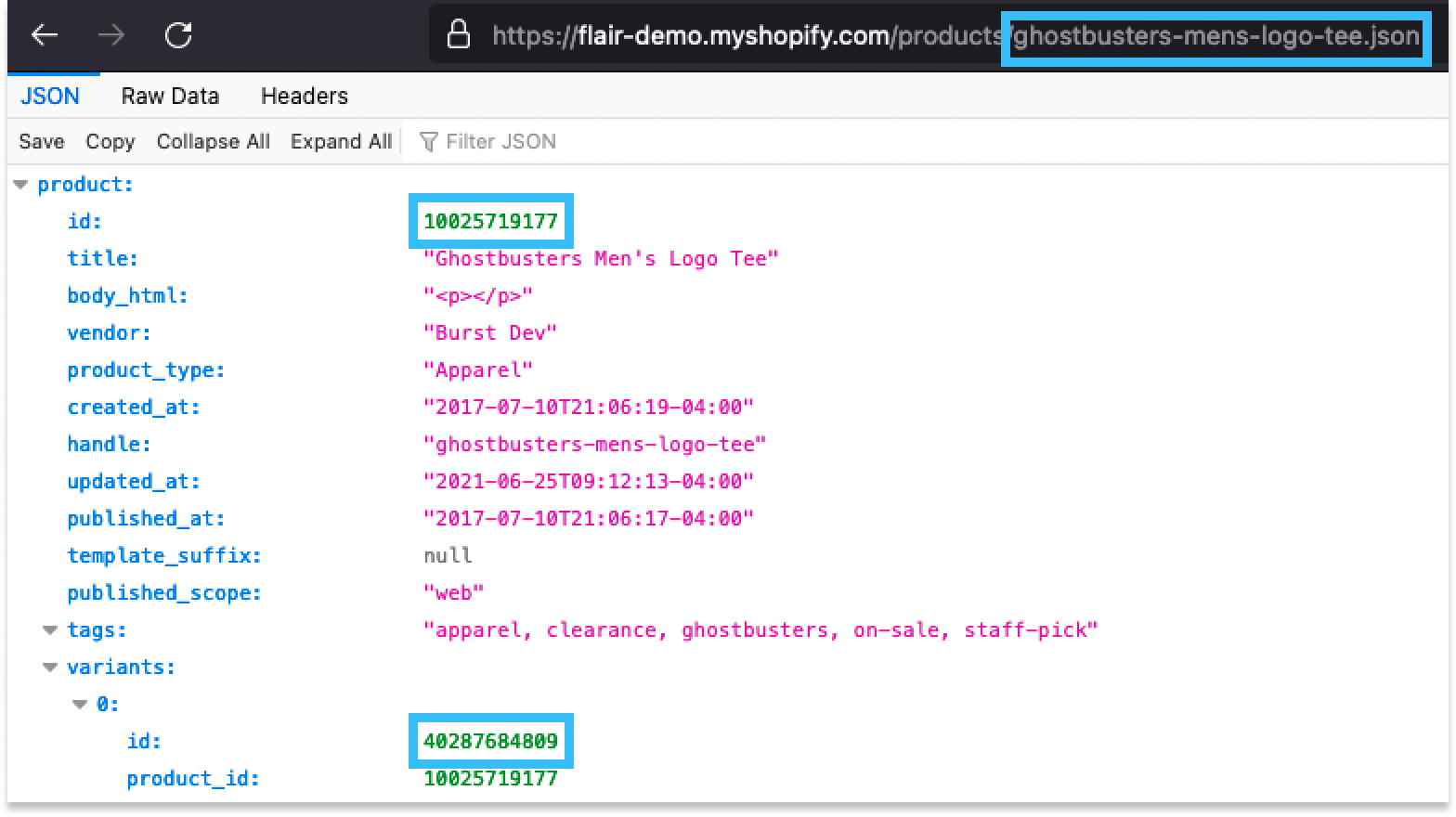Select the created_at key

tap(134, 407)
